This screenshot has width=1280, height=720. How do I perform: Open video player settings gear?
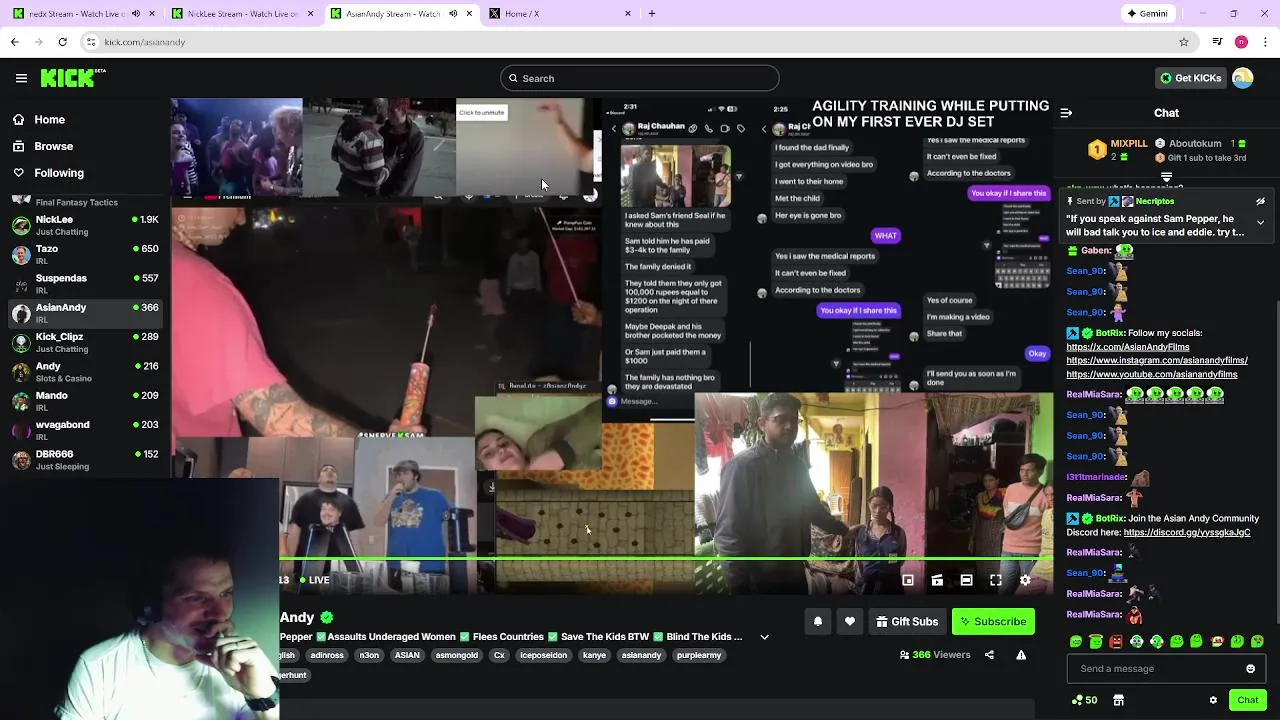click(x=1025, y=580)
